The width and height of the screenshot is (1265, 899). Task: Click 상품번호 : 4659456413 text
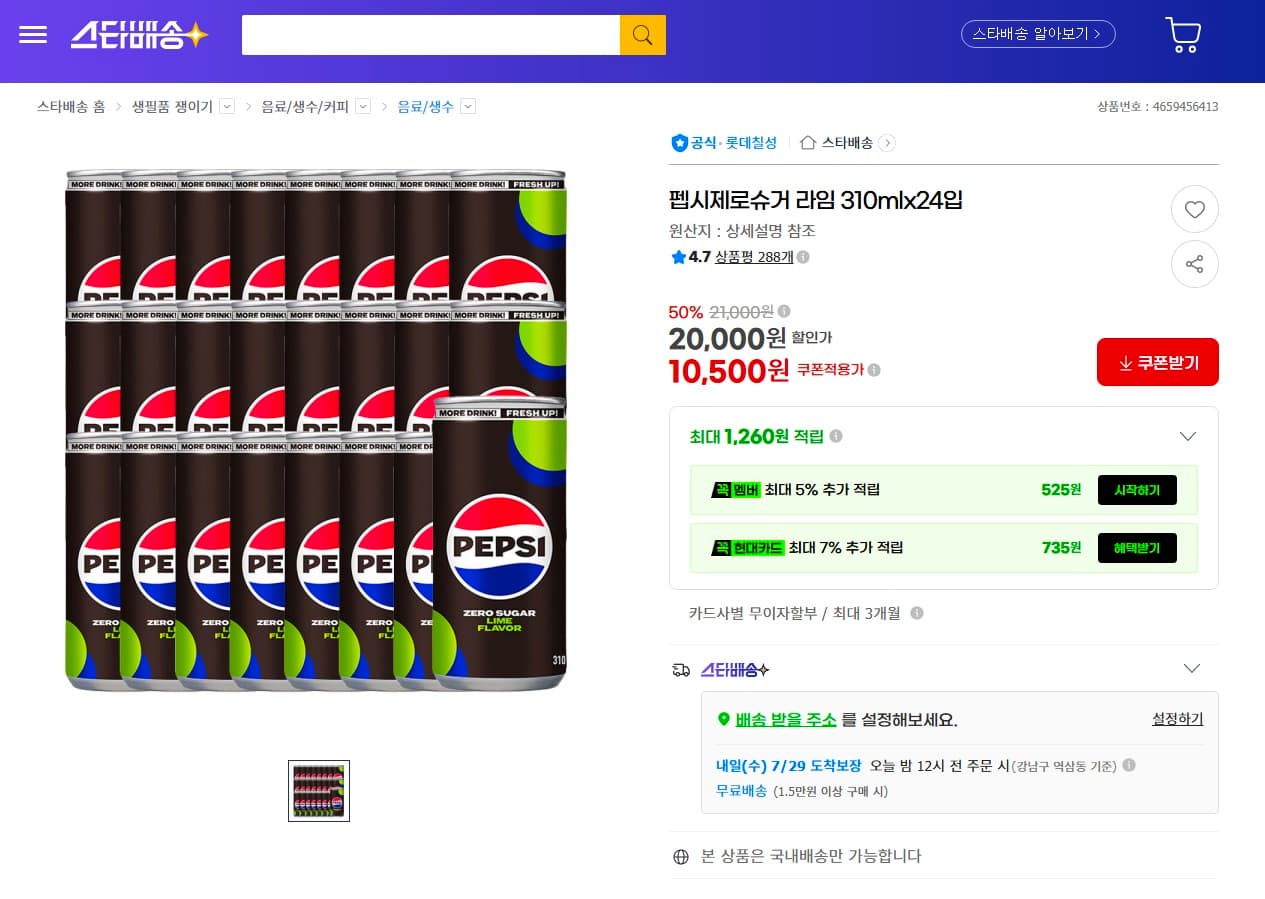point(1157,107)
